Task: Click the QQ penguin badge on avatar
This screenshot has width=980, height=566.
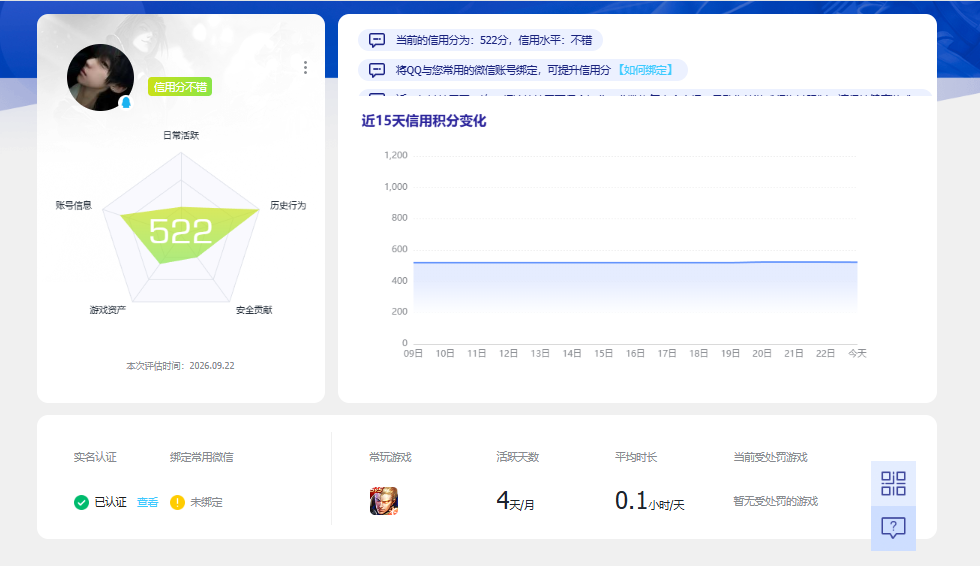Action: (x=126, y=102)
